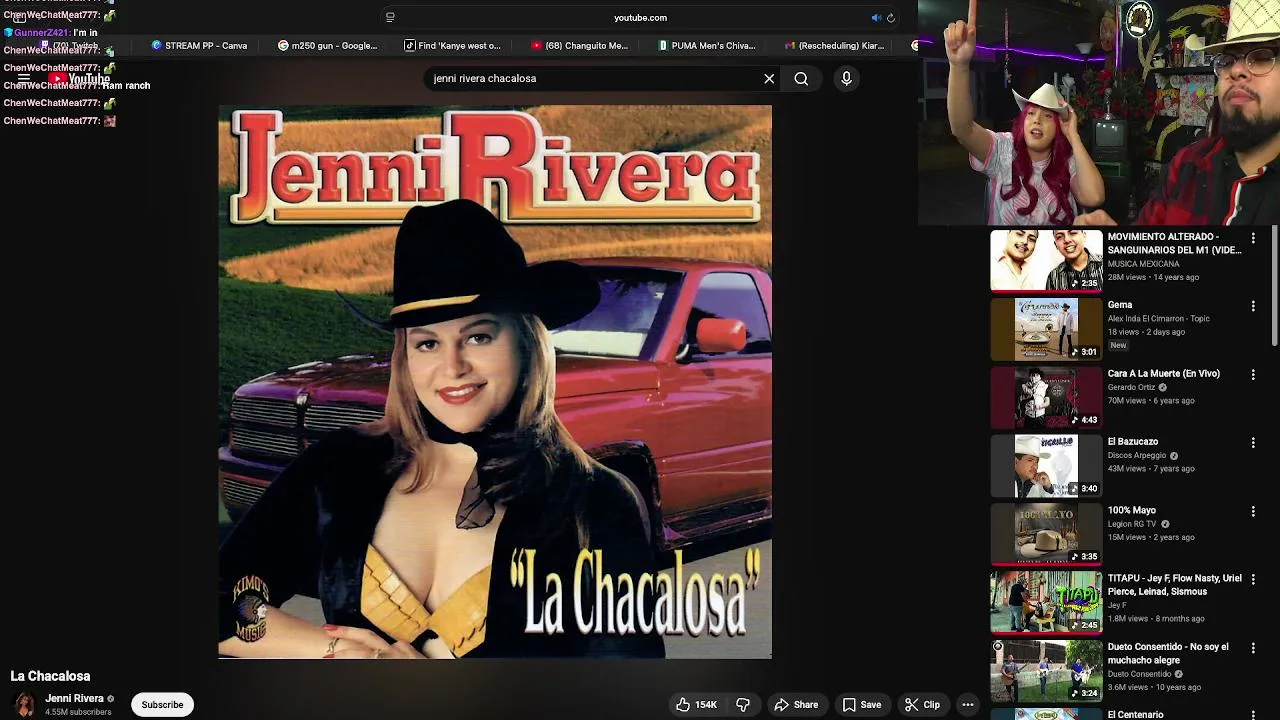This screenshot has width=1280, height=720.
Task: Open the Legion RG TV channel link
Action: click(1131, 524)
